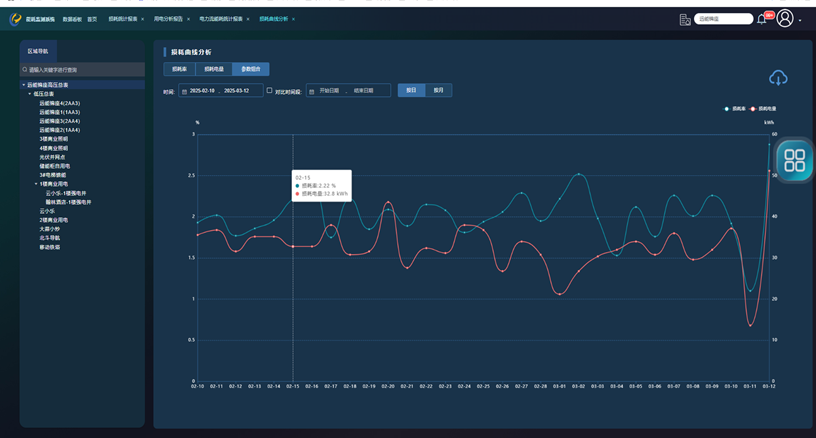The width and height of the screenshot is (816, 438).
Task: Click the system logo at top left
Action: point(16,19)
